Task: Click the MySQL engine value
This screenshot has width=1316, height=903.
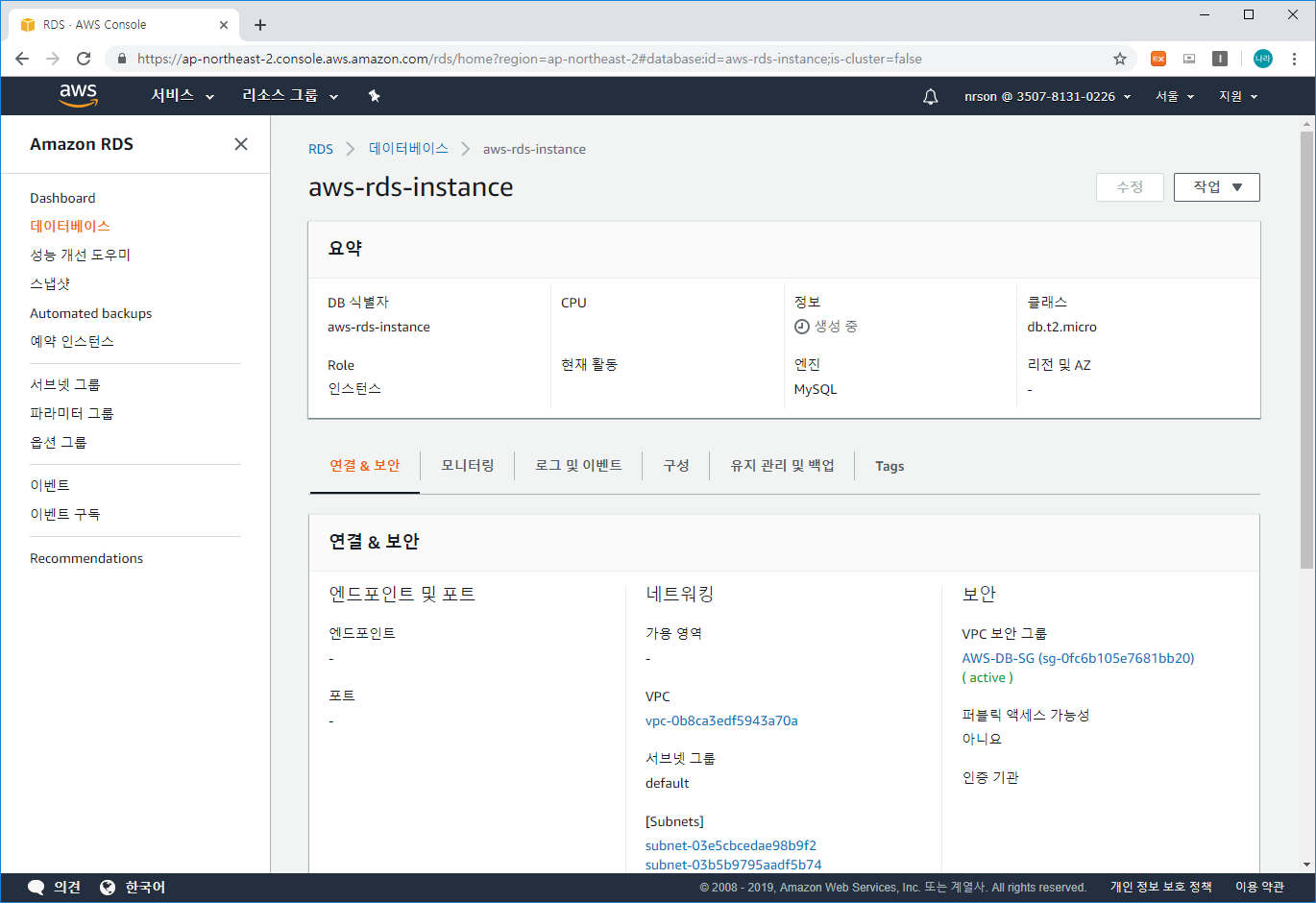Action: [x=816, y=389]
